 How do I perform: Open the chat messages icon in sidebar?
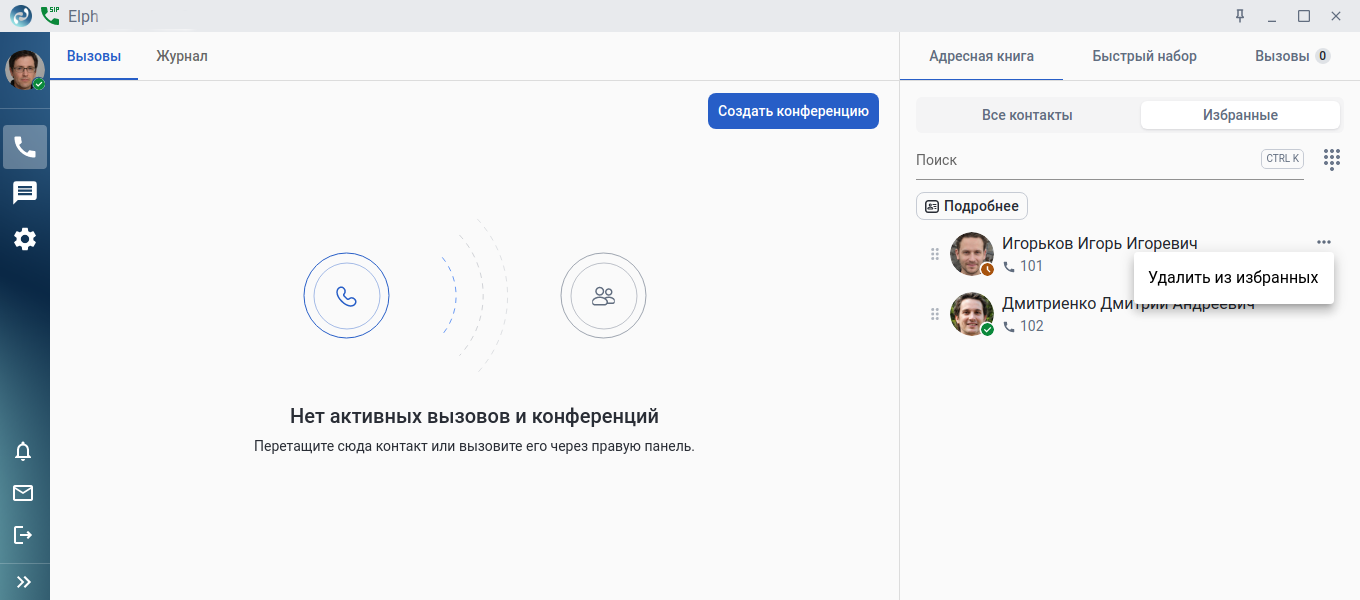pos(25,193)
